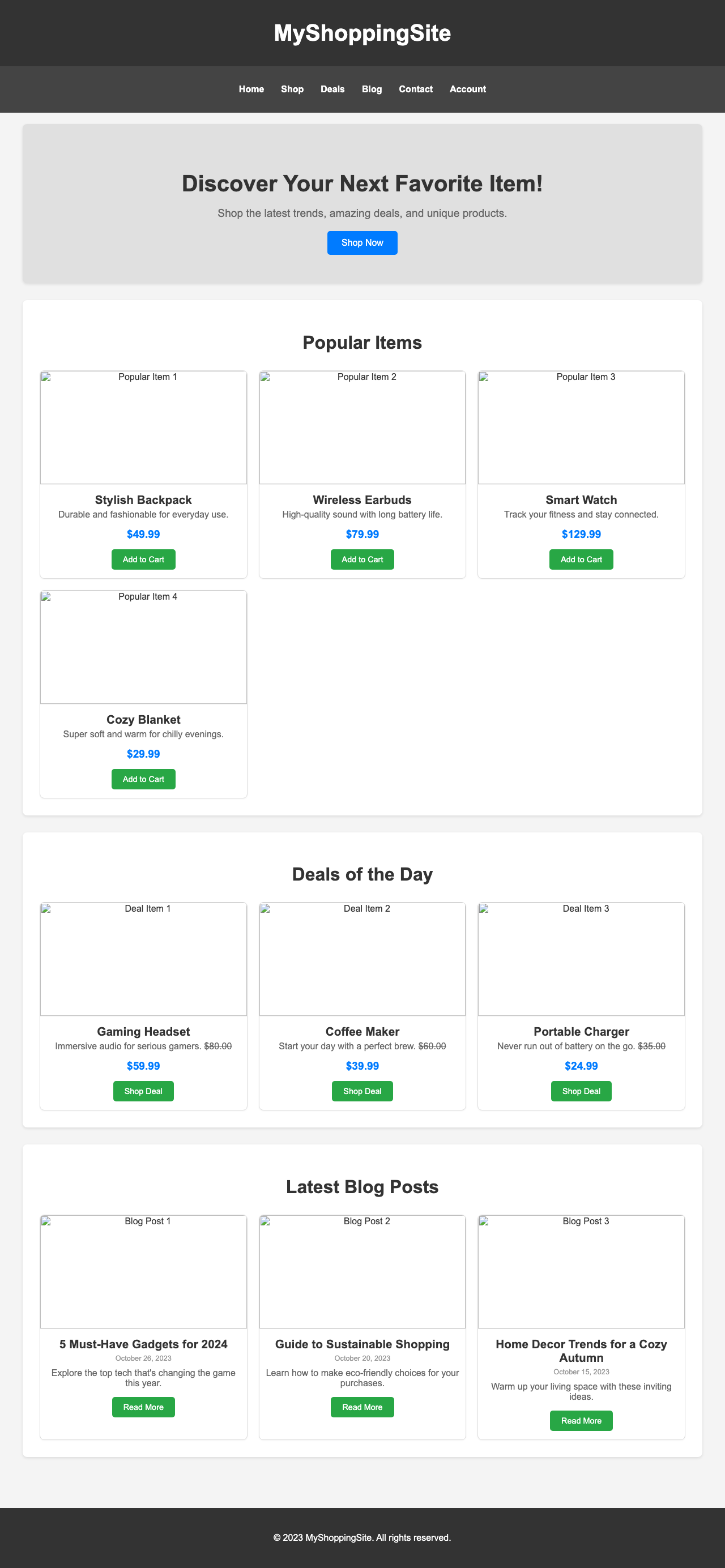
Task: Read more about Home Decor Trends
Action: (581, 1420)
